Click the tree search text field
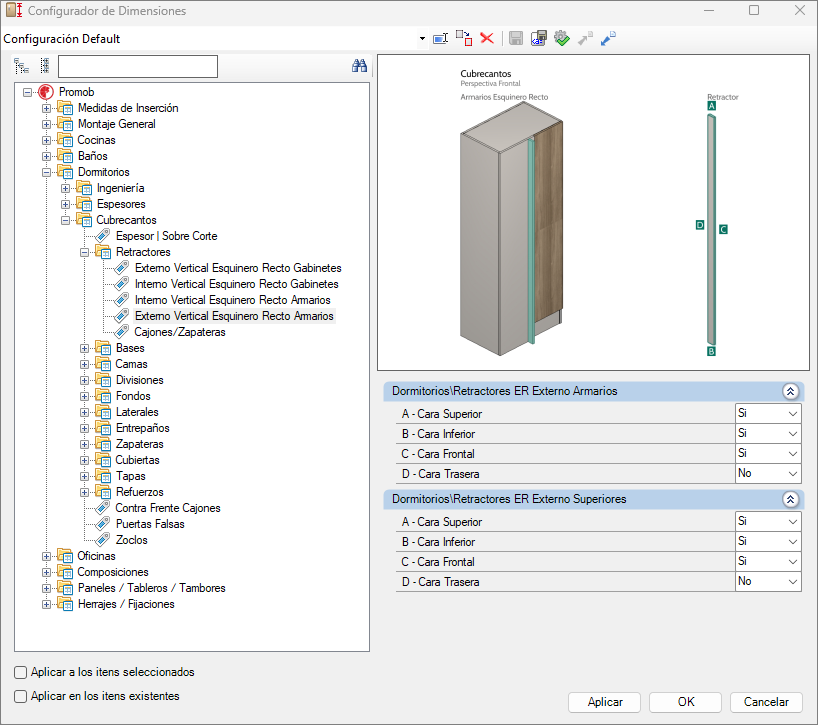 (137, 67)
